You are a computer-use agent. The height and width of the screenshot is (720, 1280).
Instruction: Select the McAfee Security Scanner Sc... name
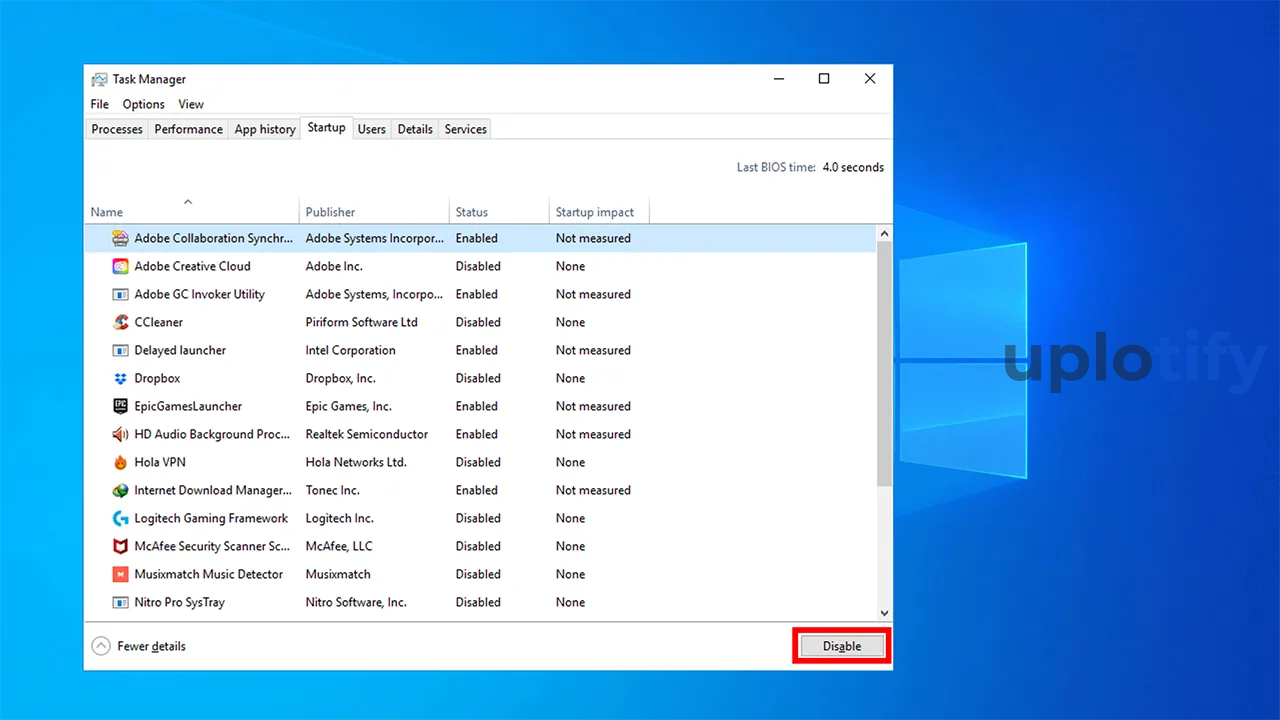(x=212, y=546)
